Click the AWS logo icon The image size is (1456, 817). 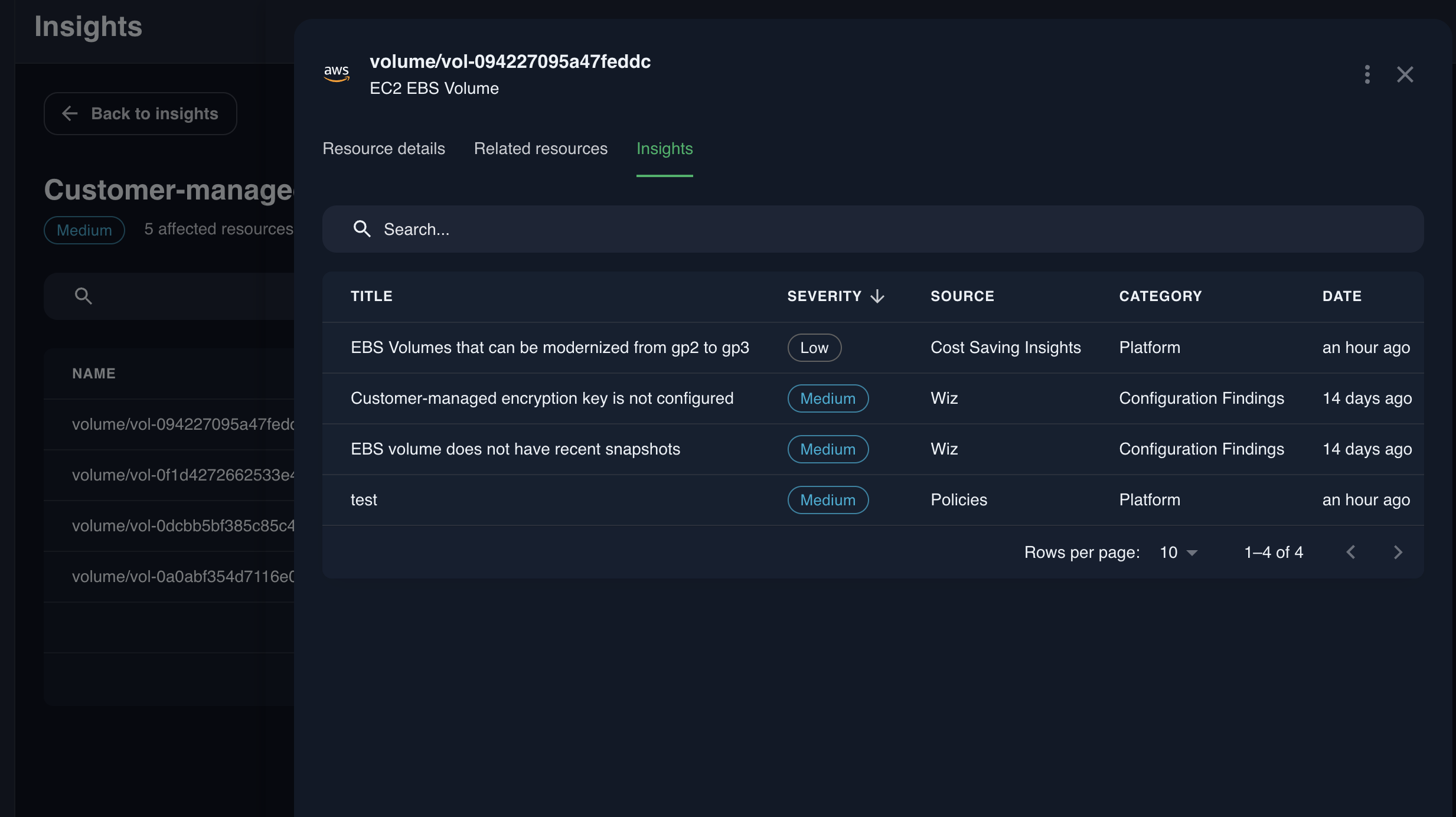click(337, 74)
